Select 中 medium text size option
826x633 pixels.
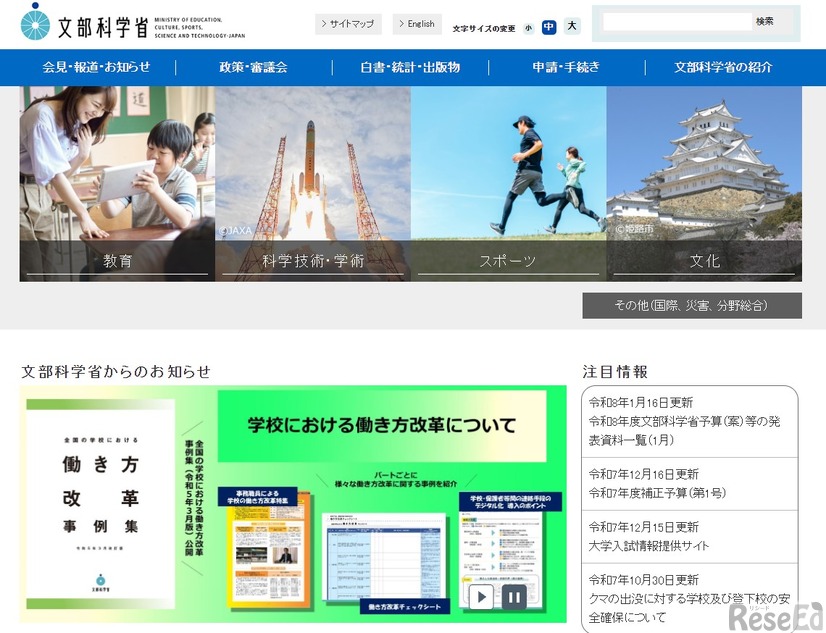point(549,27)
